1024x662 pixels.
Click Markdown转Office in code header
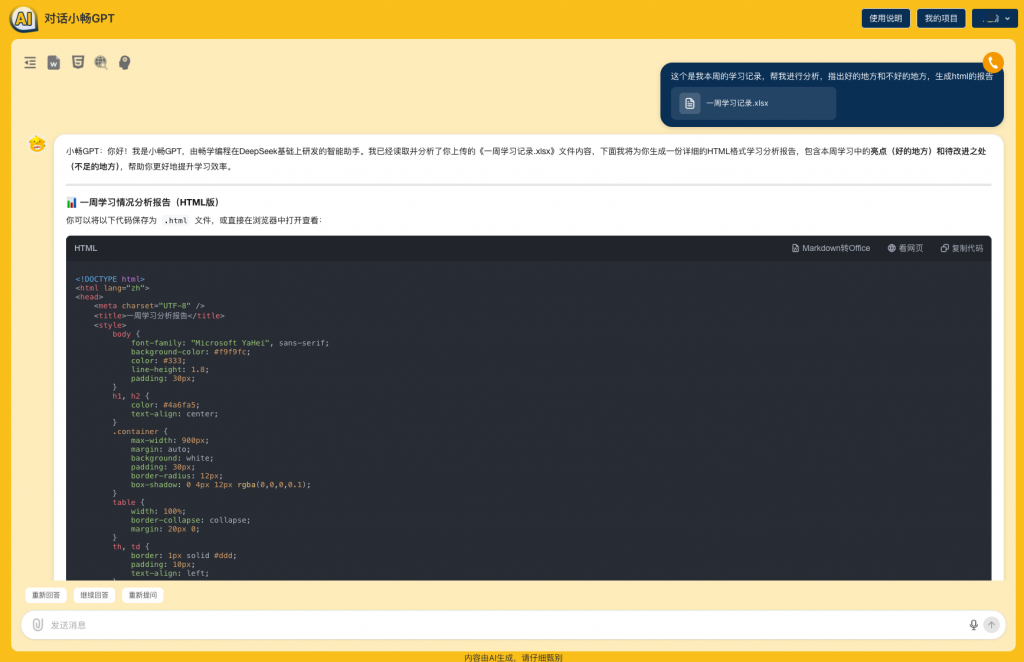pos(831,248)
